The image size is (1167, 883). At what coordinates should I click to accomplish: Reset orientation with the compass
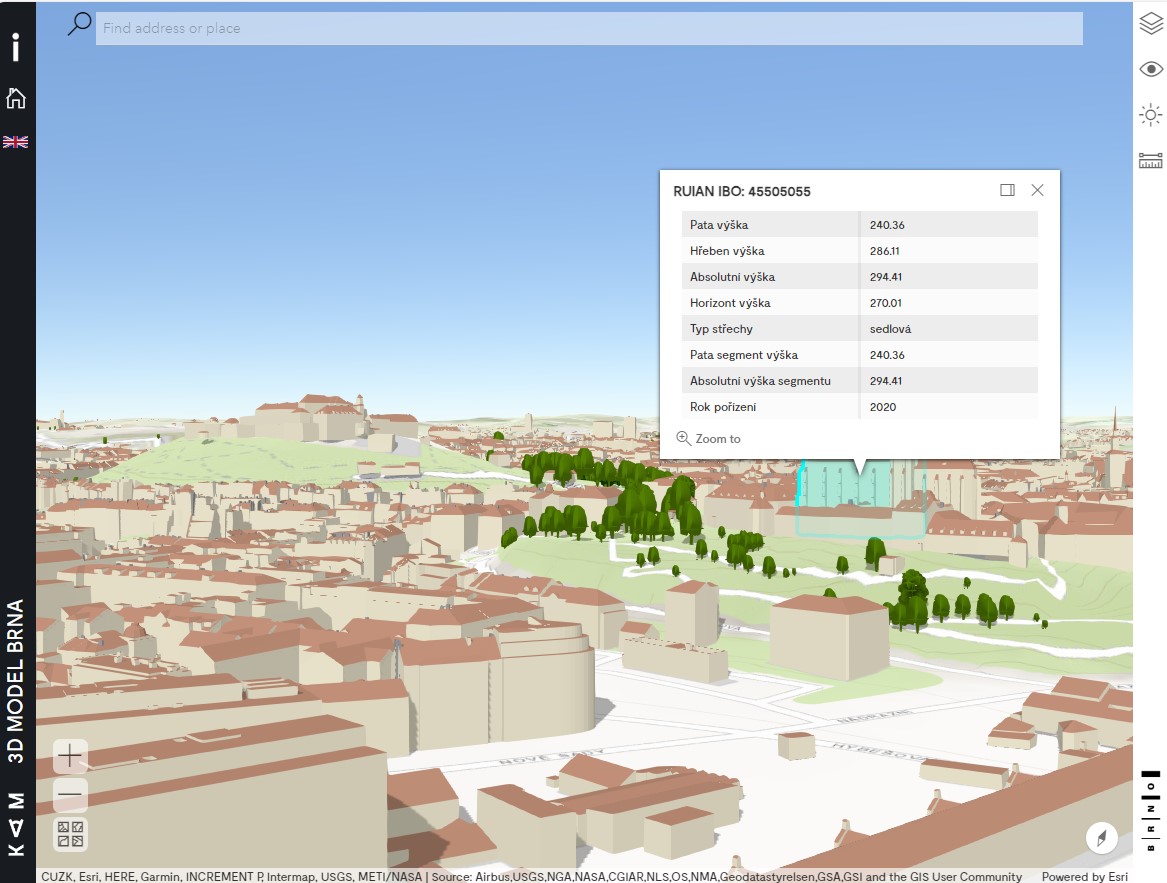click(1101, 837)
